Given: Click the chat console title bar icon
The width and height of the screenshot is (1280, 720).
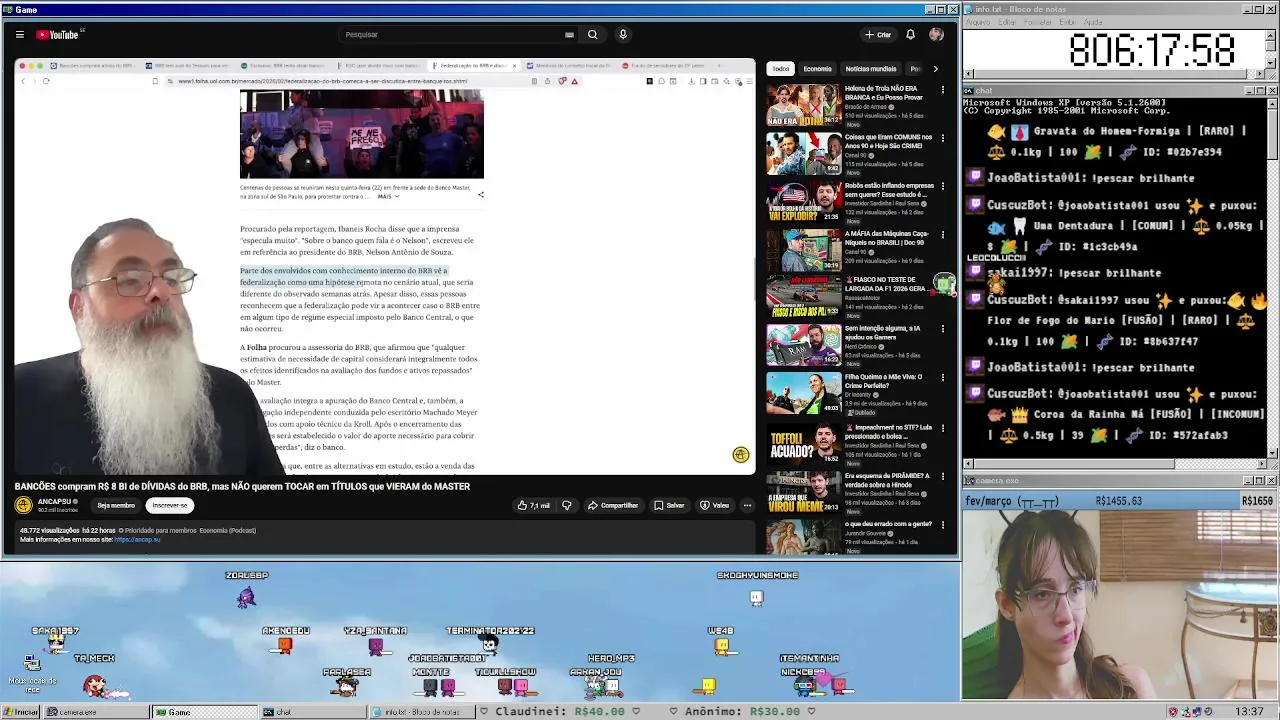Looking at the screenshot, I should 970,91.
